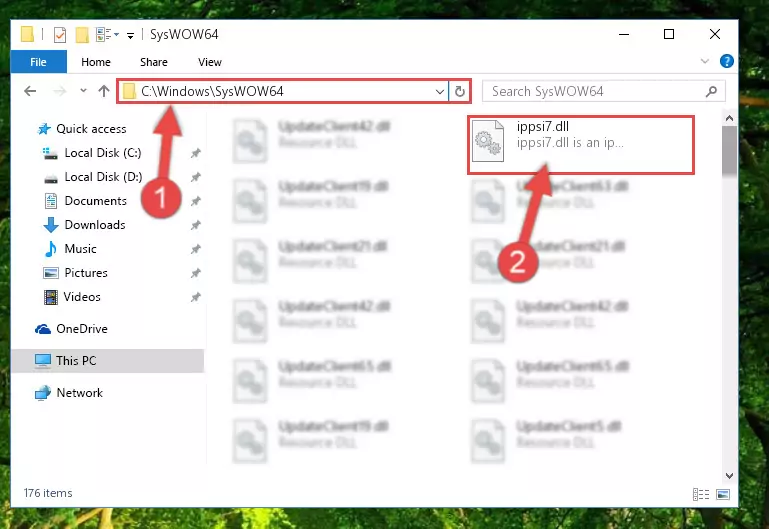
Task: Click the address bar path C:\Windows\SysWOW64
Action: [212, 91]
